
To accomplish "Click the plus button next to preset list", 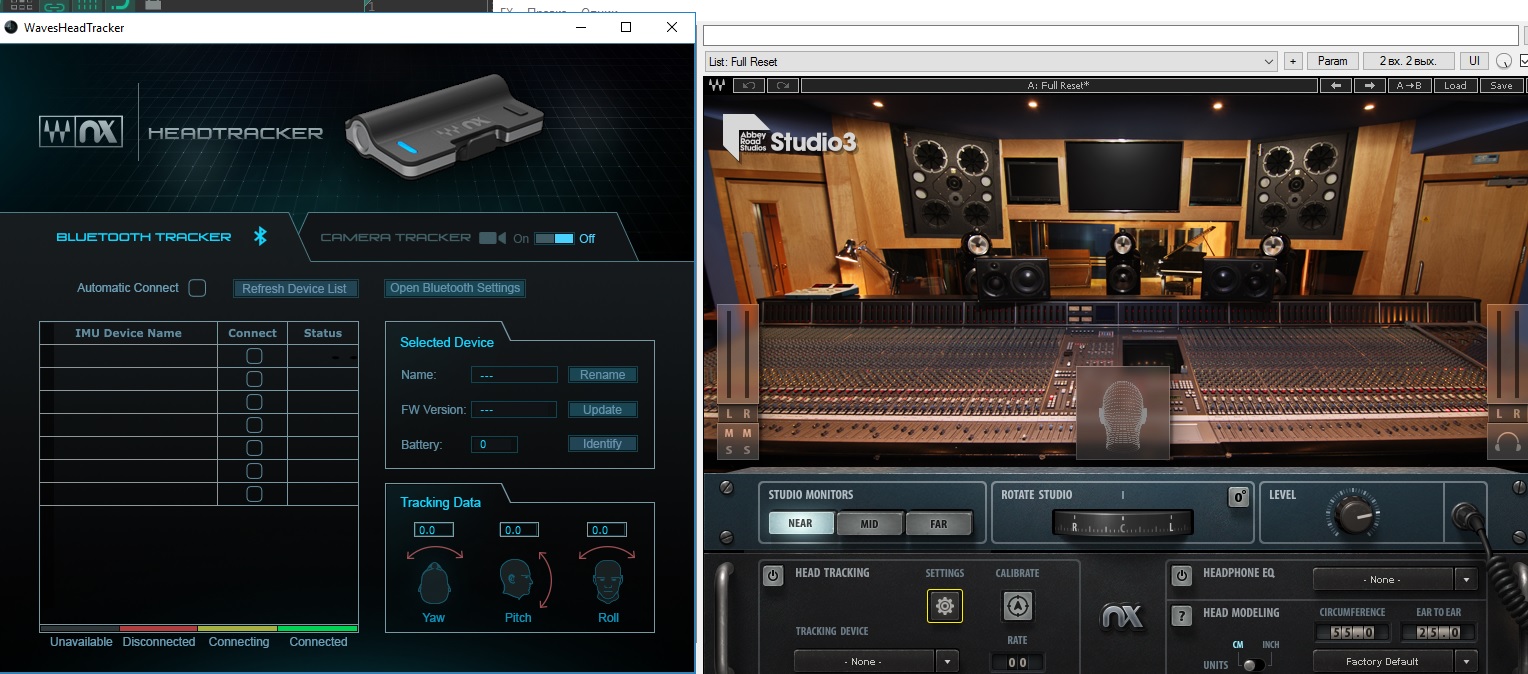I will click(1293, 61).
